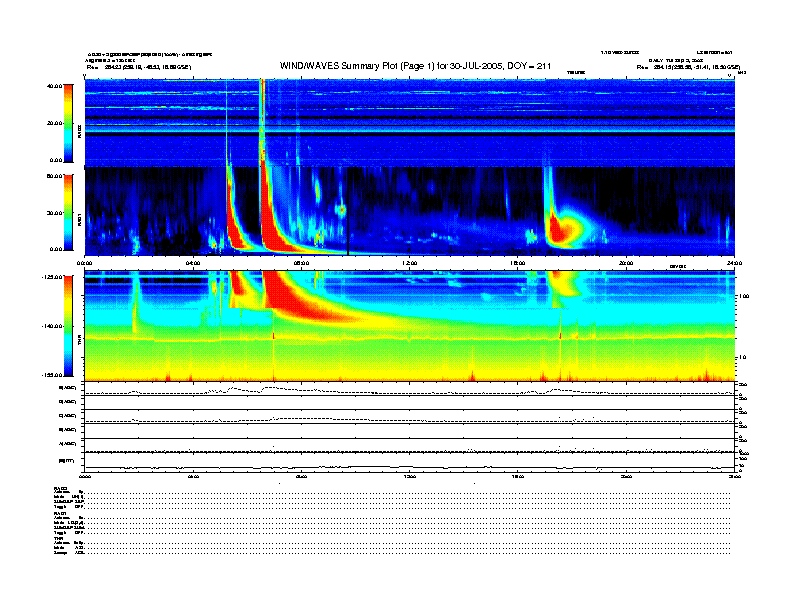Click the bottommost line-plot strip above status rows
792x612 pixels.
pos(410,462)
